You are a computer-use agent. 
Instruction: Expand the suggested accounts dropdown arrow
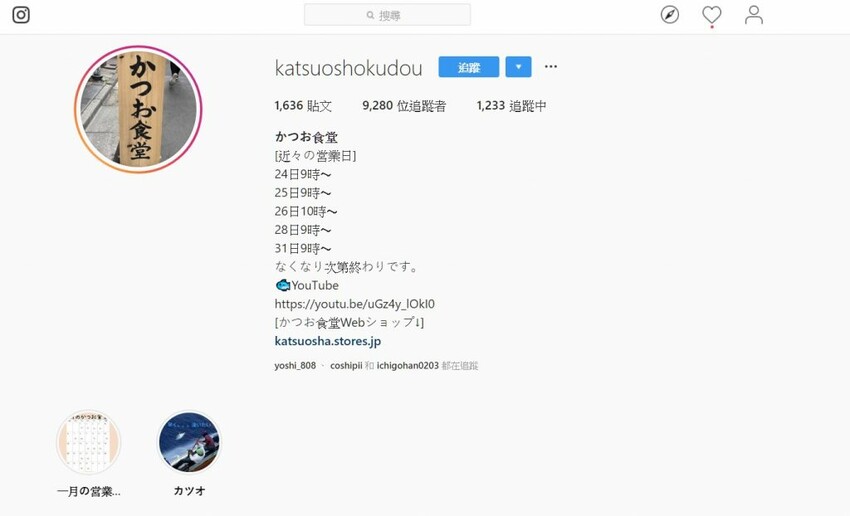518,67
